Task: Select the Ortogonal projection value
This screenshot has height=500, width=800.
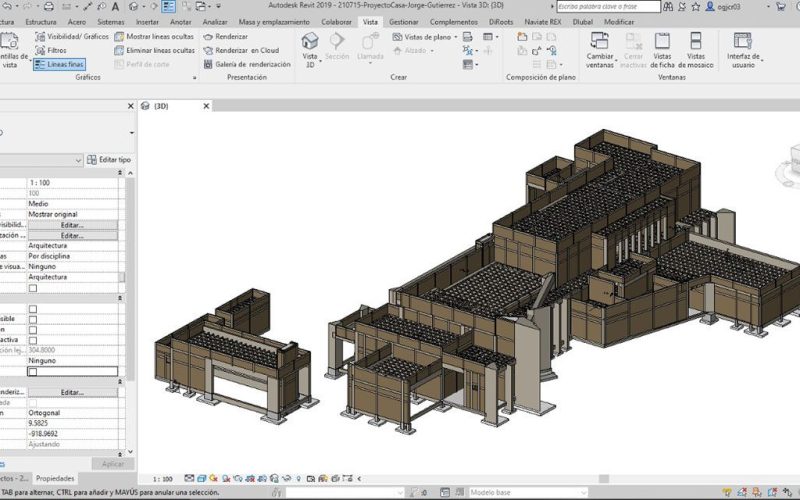Action: coord(72,413)
